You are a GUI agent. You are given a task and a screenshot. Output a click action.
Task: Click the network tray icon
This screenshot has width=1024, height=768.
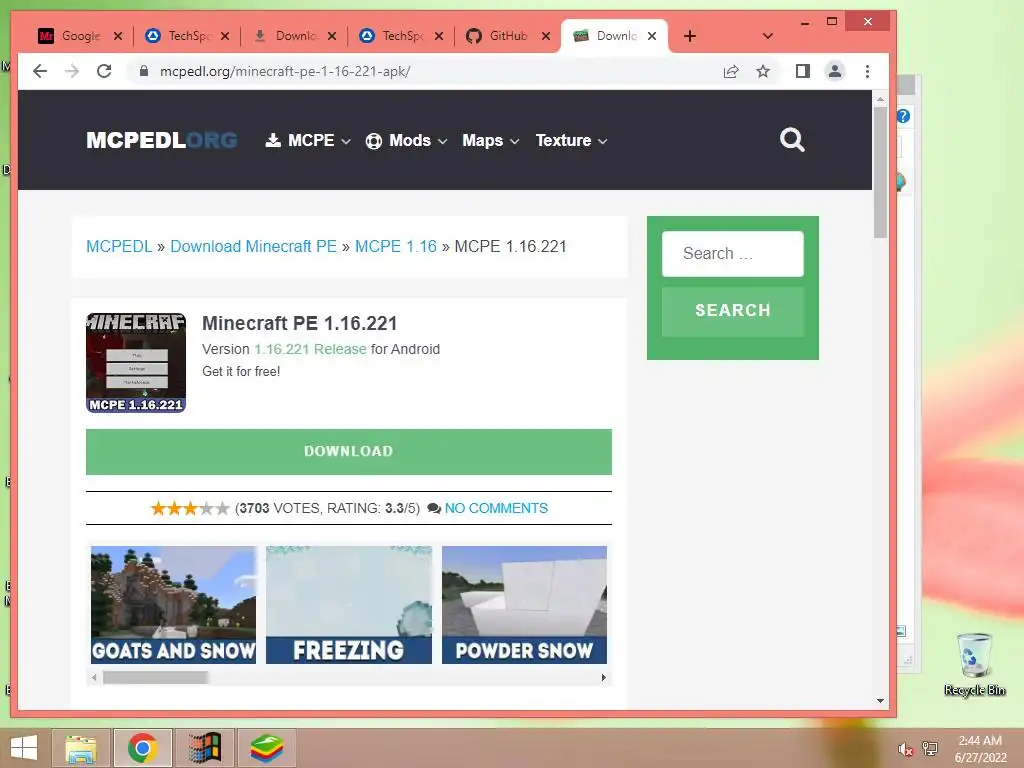click(x=930, y=749)
